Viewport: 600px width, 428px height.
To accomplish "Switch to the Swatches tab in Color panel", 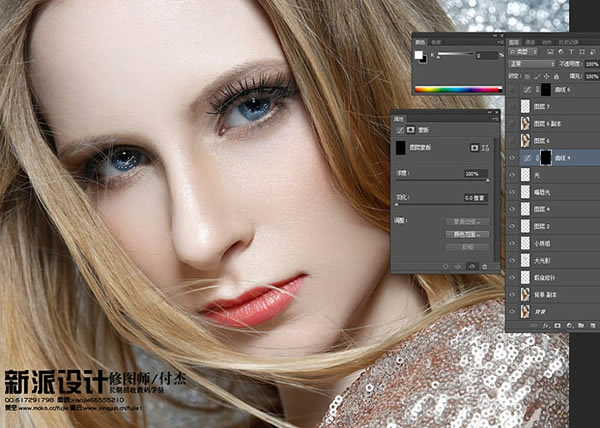I will pos(436,42).
